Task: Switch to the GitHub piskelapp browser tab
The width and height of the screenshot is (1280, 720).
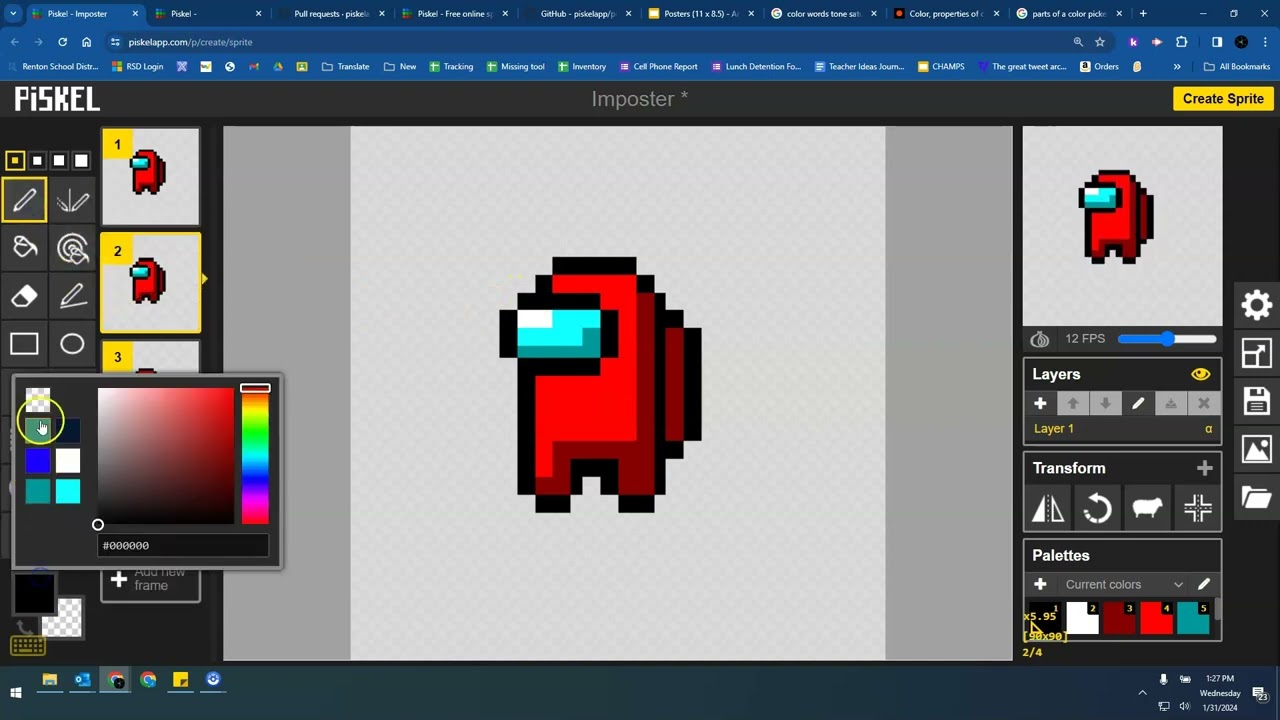Action: 578,14
